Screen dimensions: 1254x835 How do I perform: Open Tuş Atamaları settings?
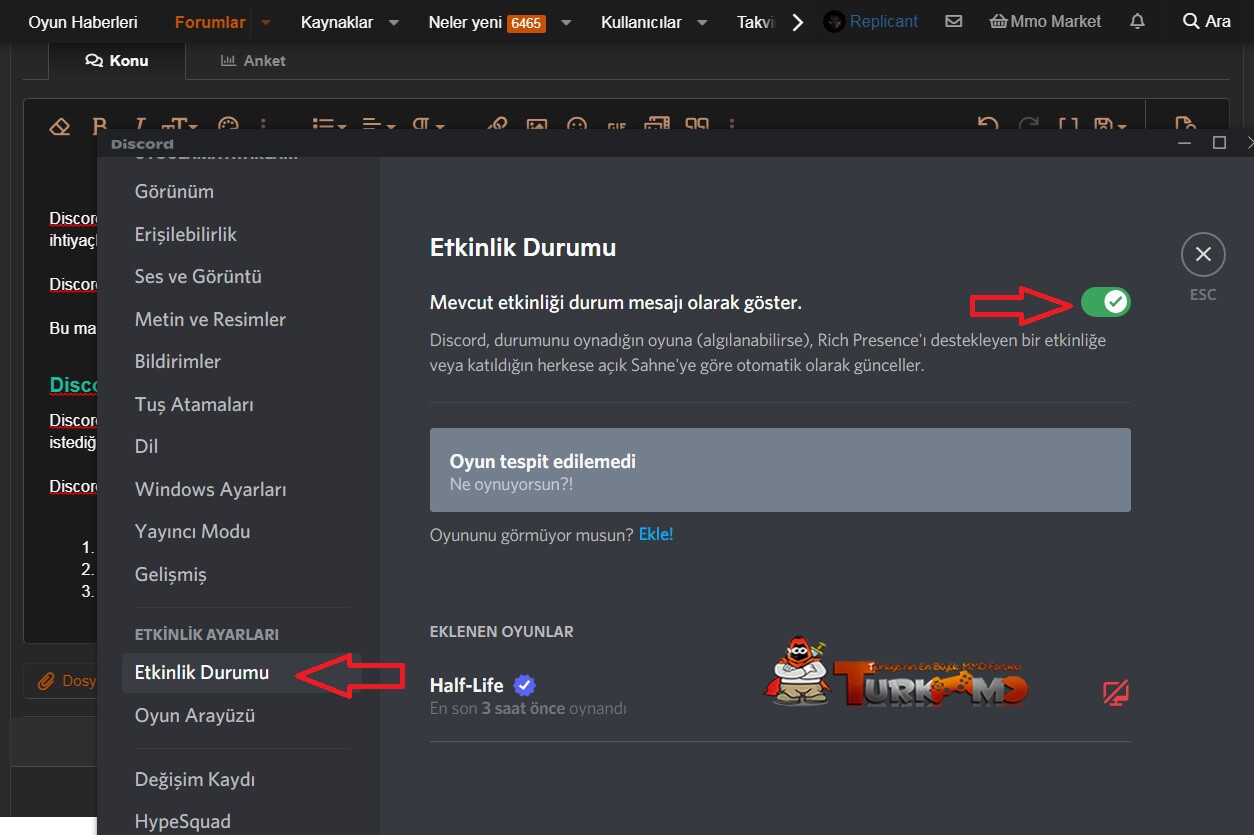pyautogui.click(x=194, y=404)
